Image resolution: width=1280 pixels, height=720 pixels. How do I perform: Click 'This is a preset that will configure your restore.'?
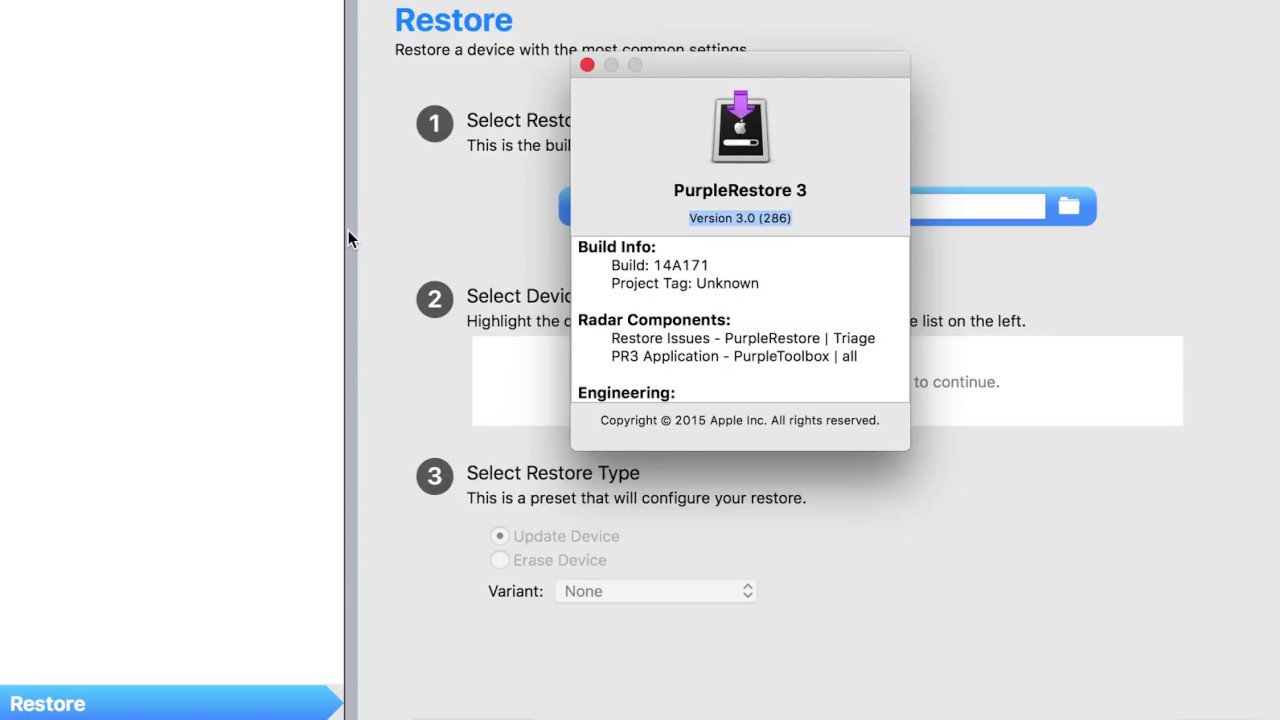coord(636,498)
